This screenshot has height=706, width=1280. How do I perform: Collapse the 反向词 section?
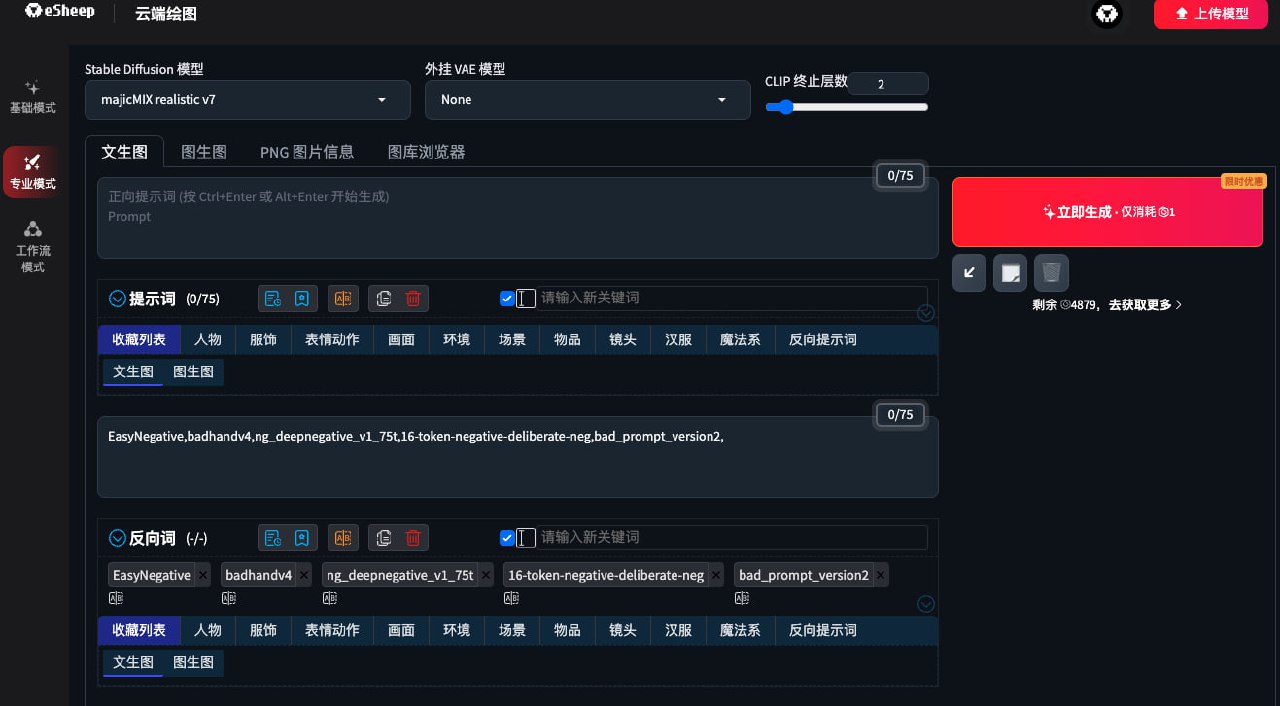click(118, 538)
